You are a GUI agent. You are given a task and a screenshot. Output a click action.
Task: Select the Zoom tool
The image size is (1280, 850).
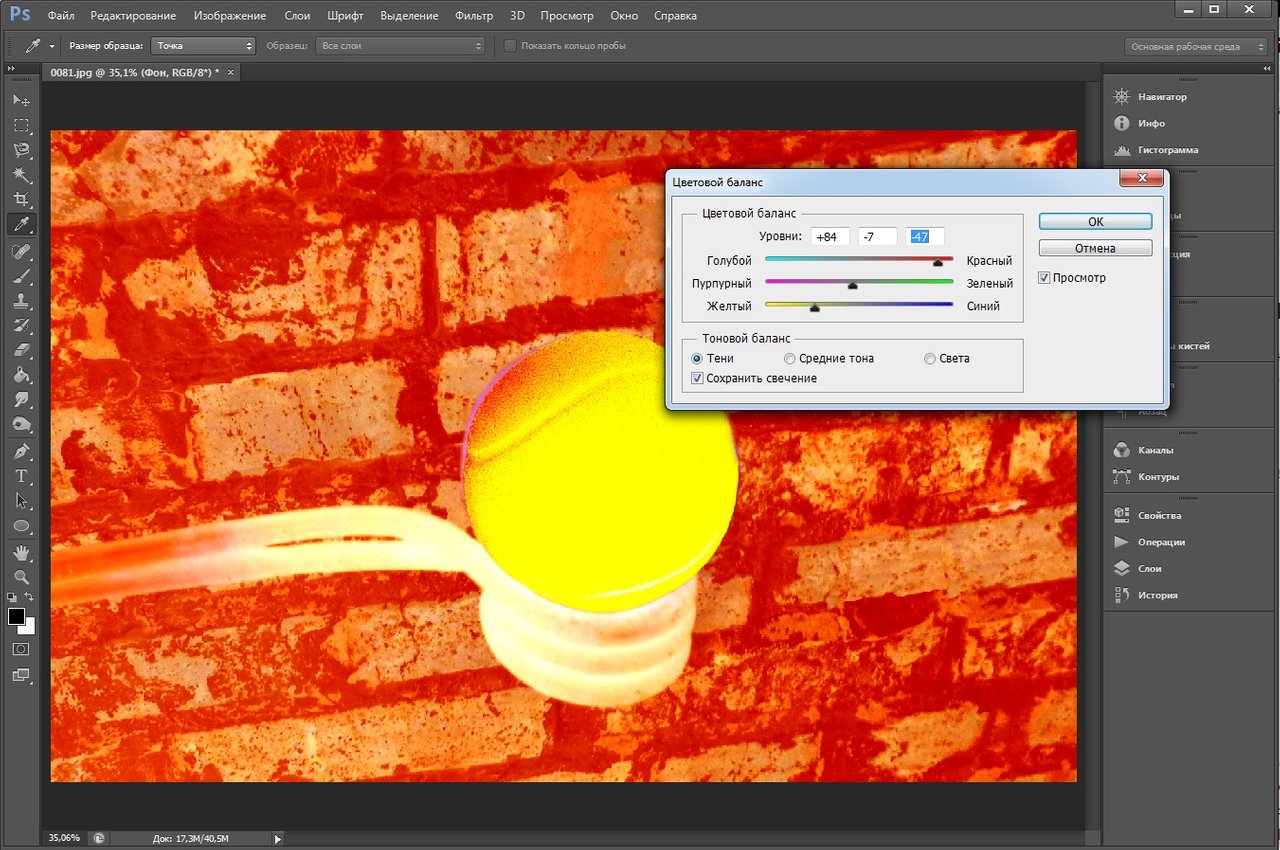(x=21, y=577)
